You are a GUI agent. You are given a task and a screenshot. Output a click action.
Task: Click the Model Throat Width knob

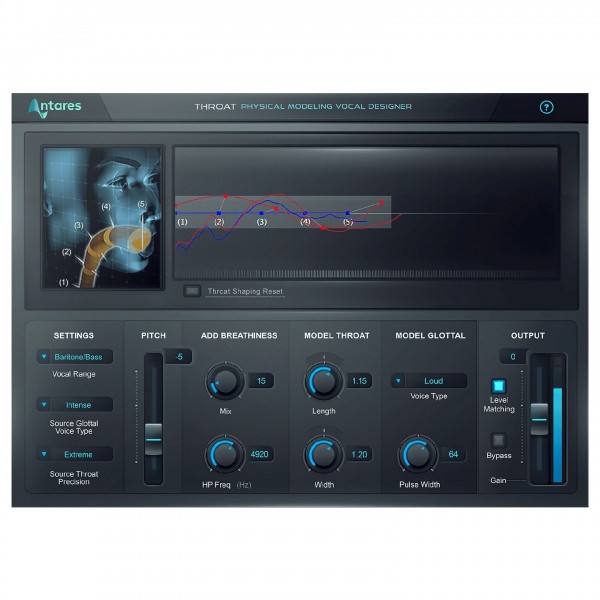(x=322, y=455)
